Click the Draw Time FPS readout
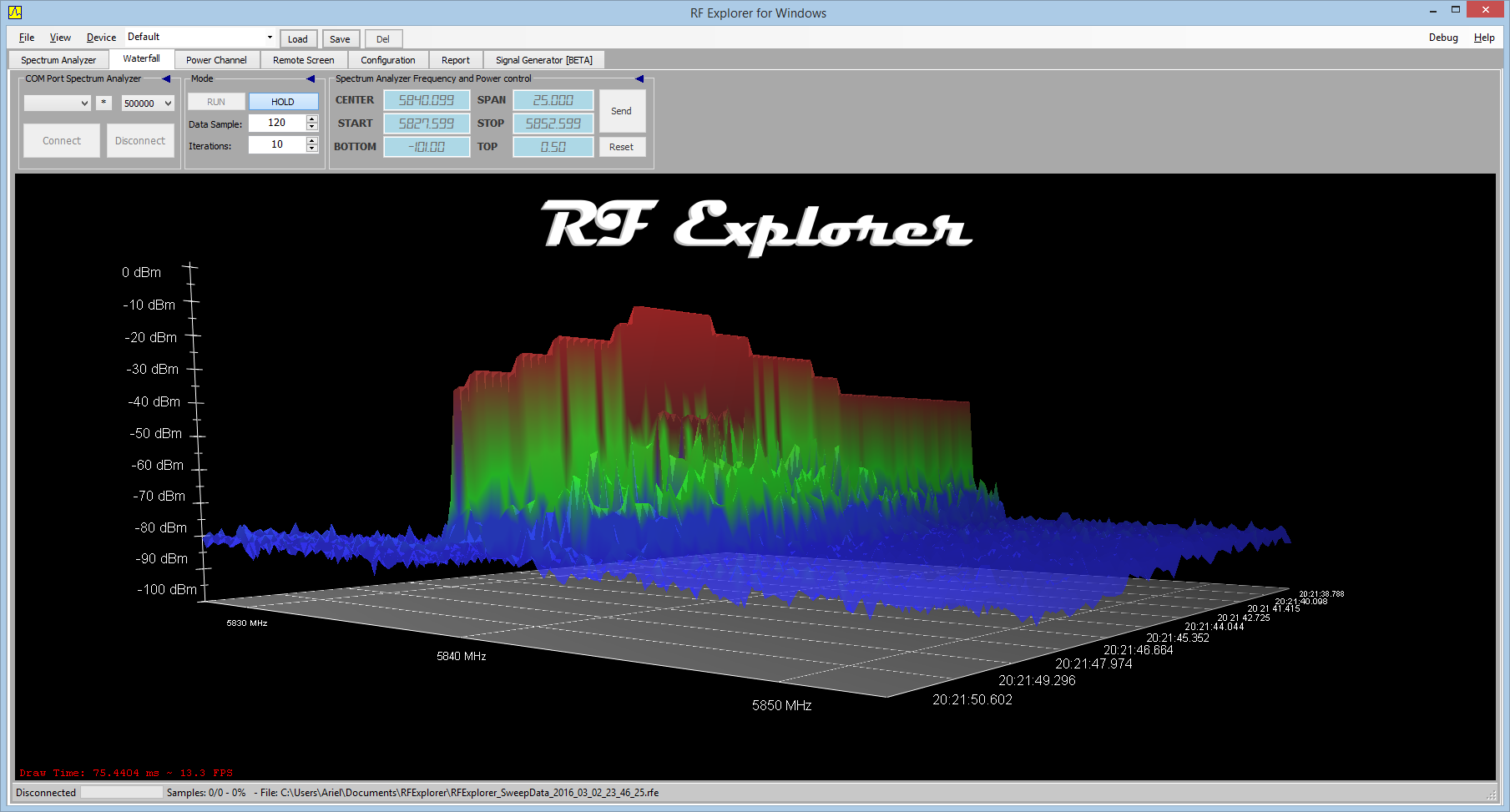The height and width of the screenshot is (812, 1510). [126, 773]
